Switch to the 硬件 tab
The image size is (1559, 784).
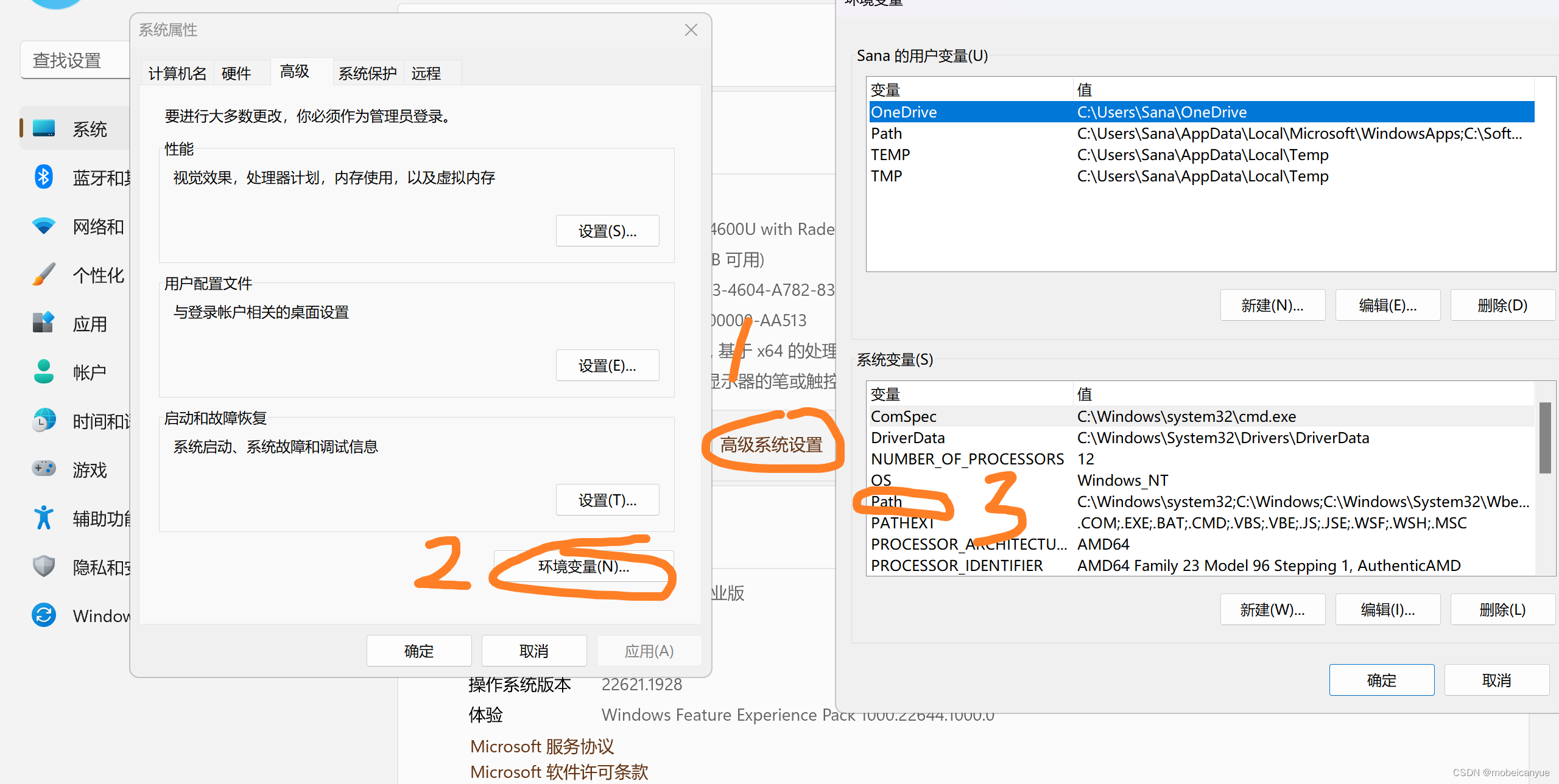click(236, 74)
